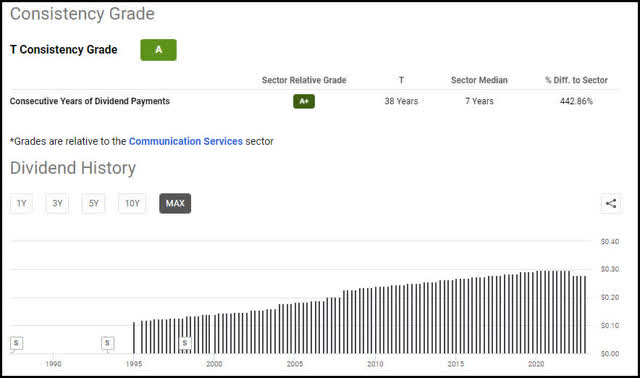640x378 pixels.
Task: Click the $0.00 axis label
Action: tap(610, 354)
